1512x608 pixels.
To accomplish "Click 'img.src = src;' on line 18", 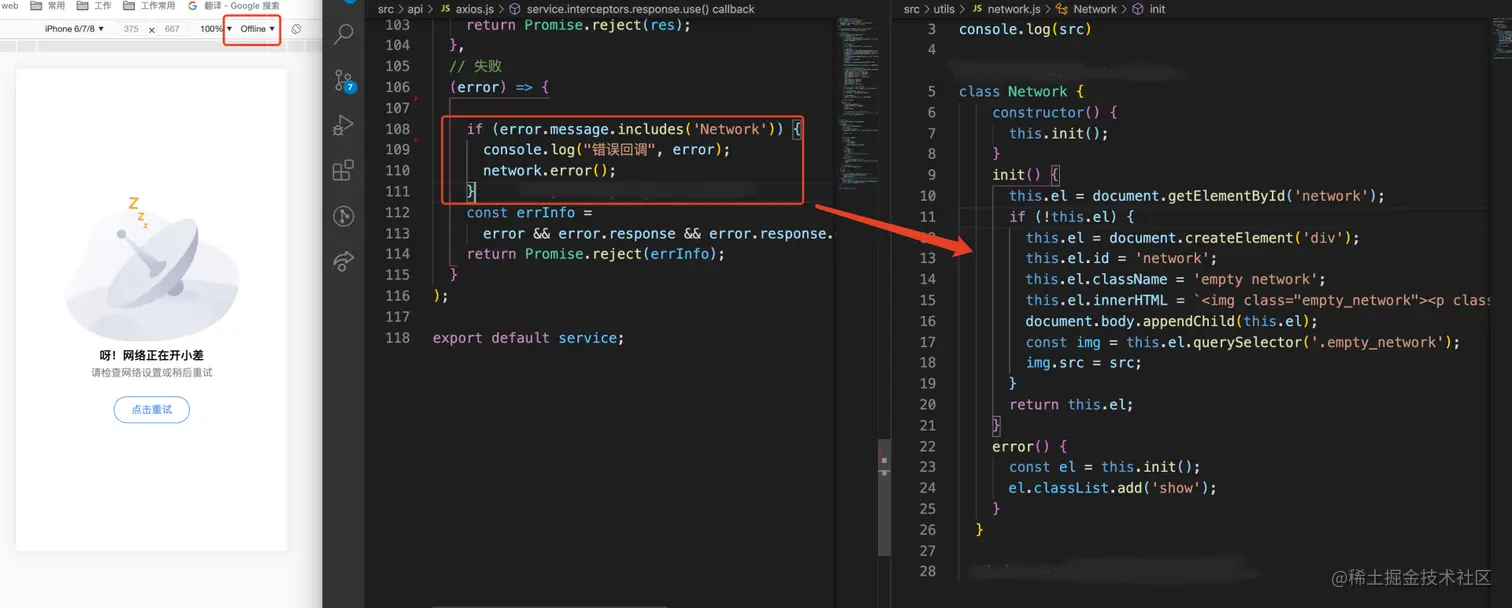I will pos(1083,362).
